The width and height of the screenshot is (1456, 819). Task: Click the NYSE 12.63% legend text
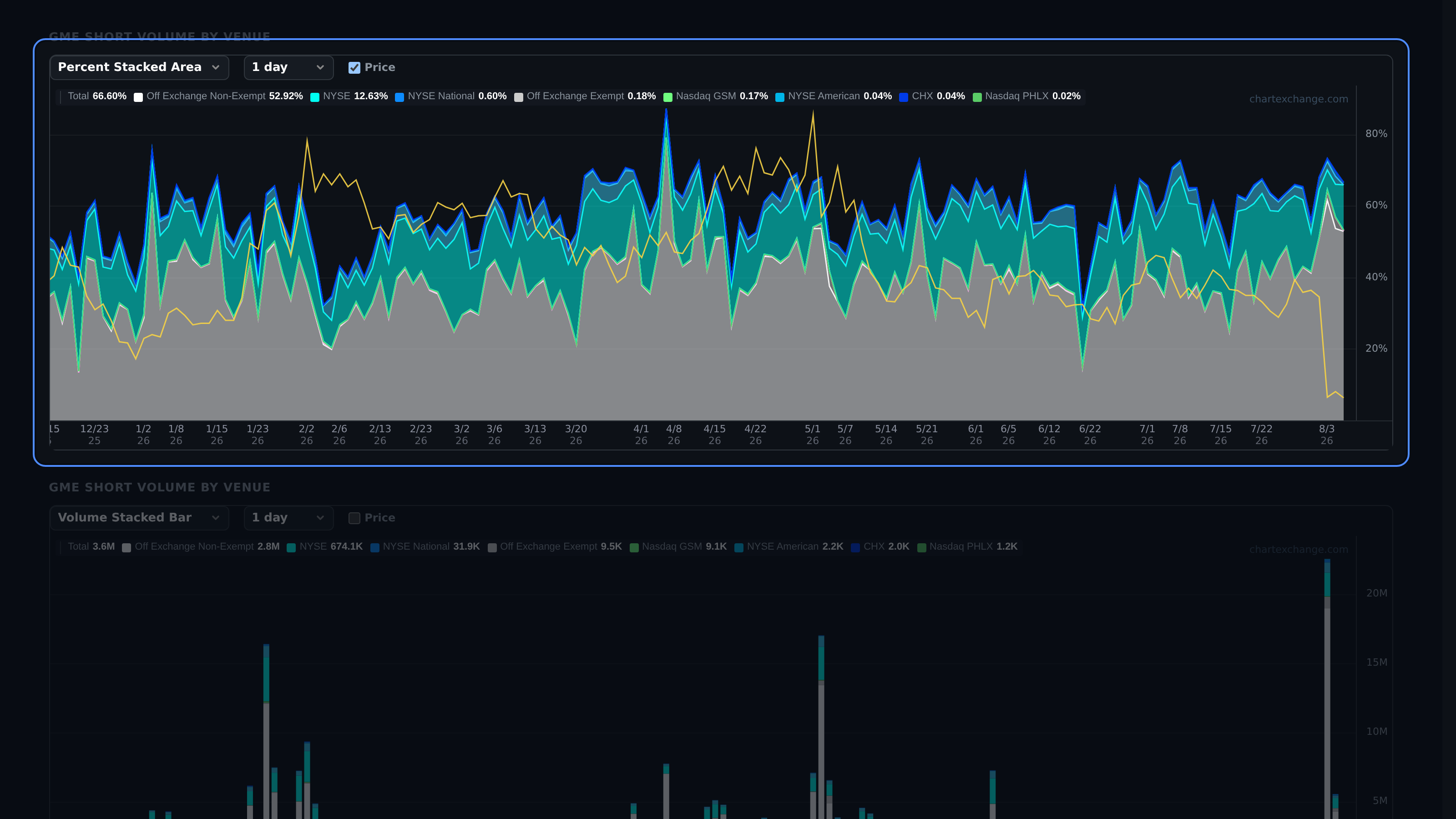355,96
